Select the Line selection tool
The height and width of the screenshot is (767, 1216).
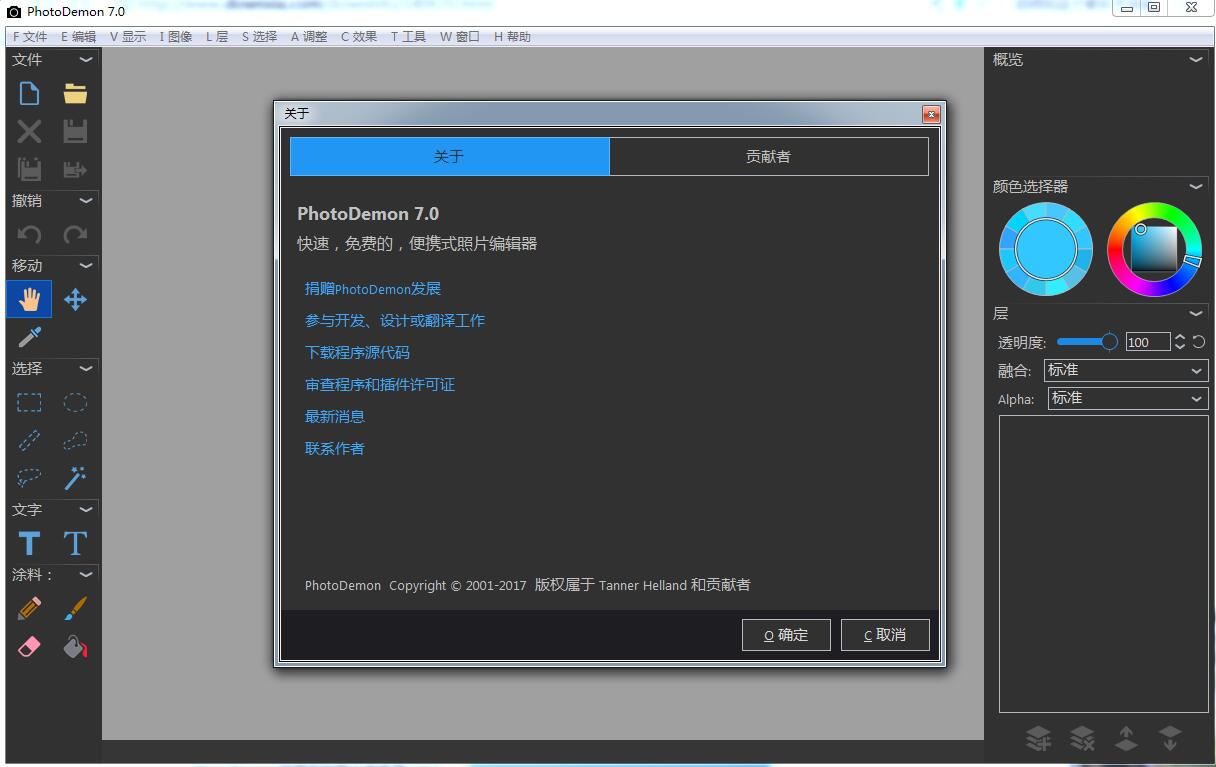pos(30,441)
